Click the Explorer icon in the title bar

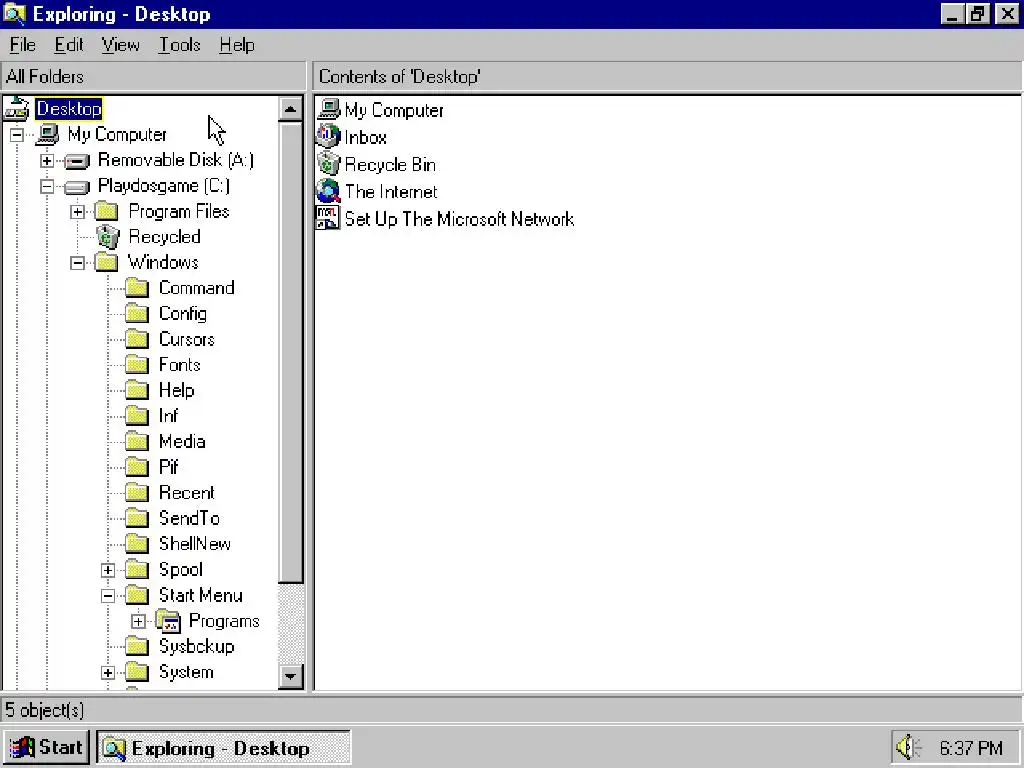pos(15,14)
